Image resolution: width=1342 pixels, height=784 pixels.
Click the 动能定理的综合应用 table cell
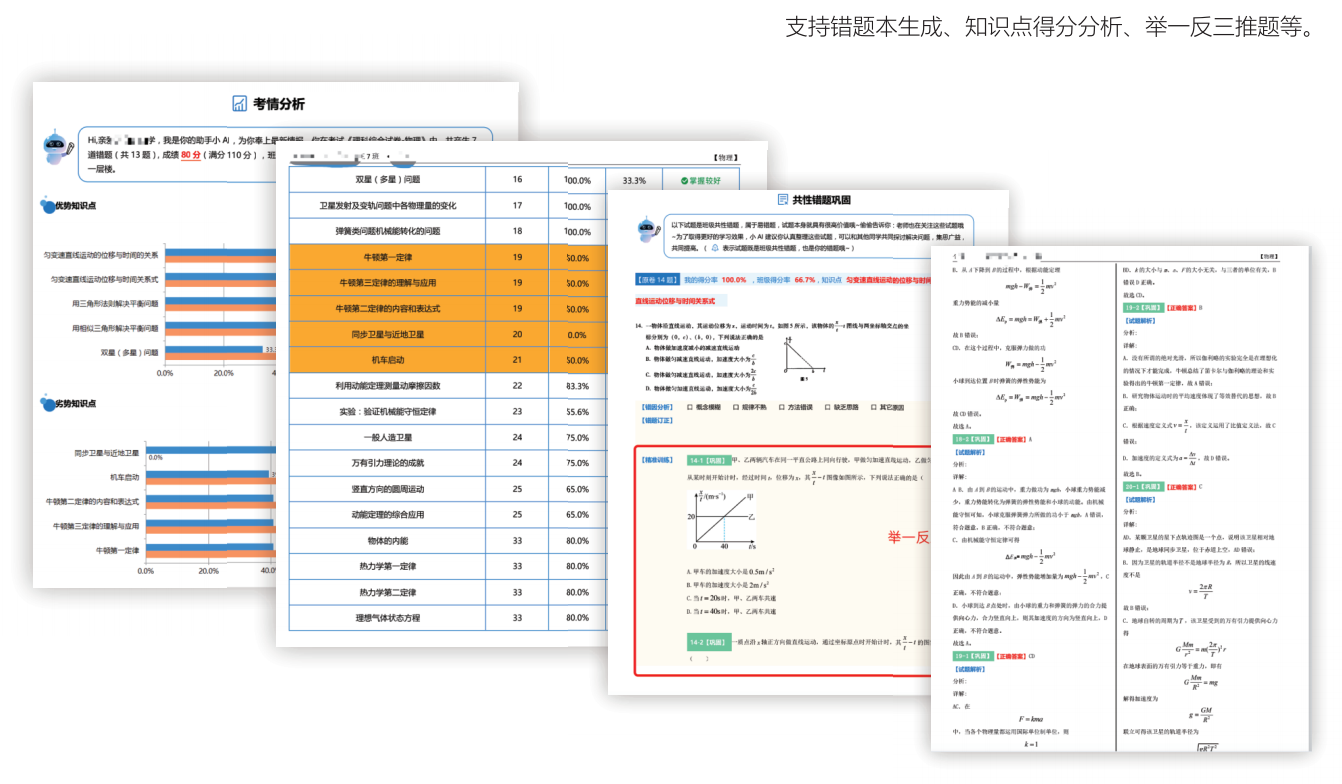[388, 515]
